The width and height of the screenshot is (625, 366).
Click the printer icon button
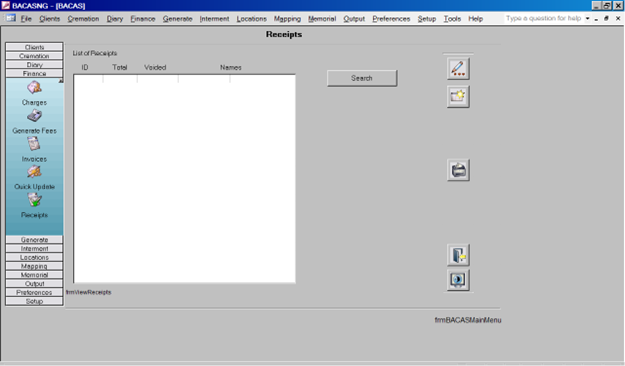pyautogui.click(x=458, y=170)
